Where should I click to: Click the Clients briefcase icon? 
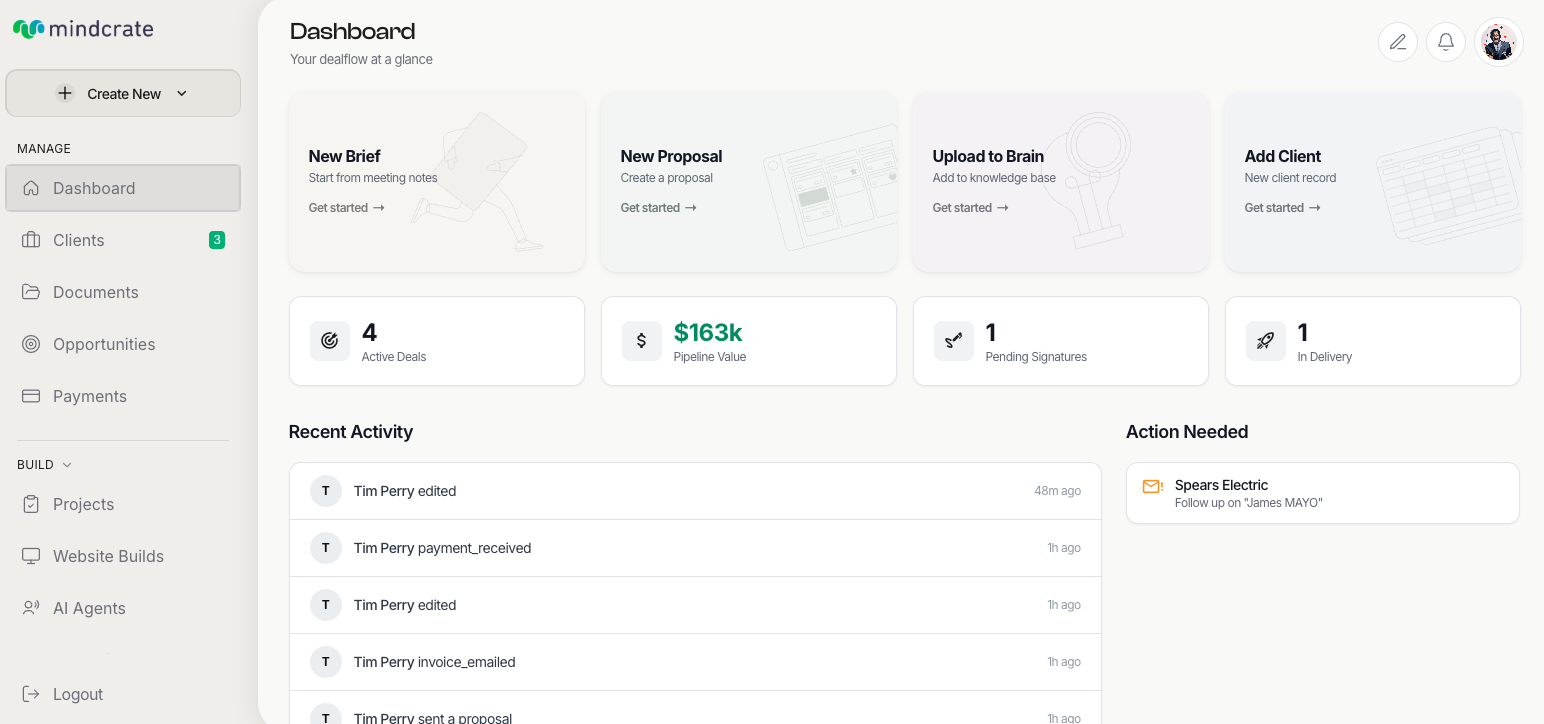coord(31,240)
